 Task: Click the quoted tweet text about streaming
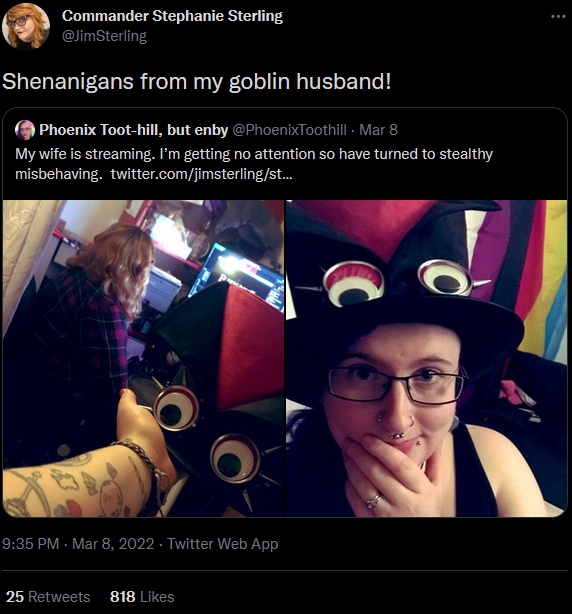pyautogui.click(x=254, y=164)
